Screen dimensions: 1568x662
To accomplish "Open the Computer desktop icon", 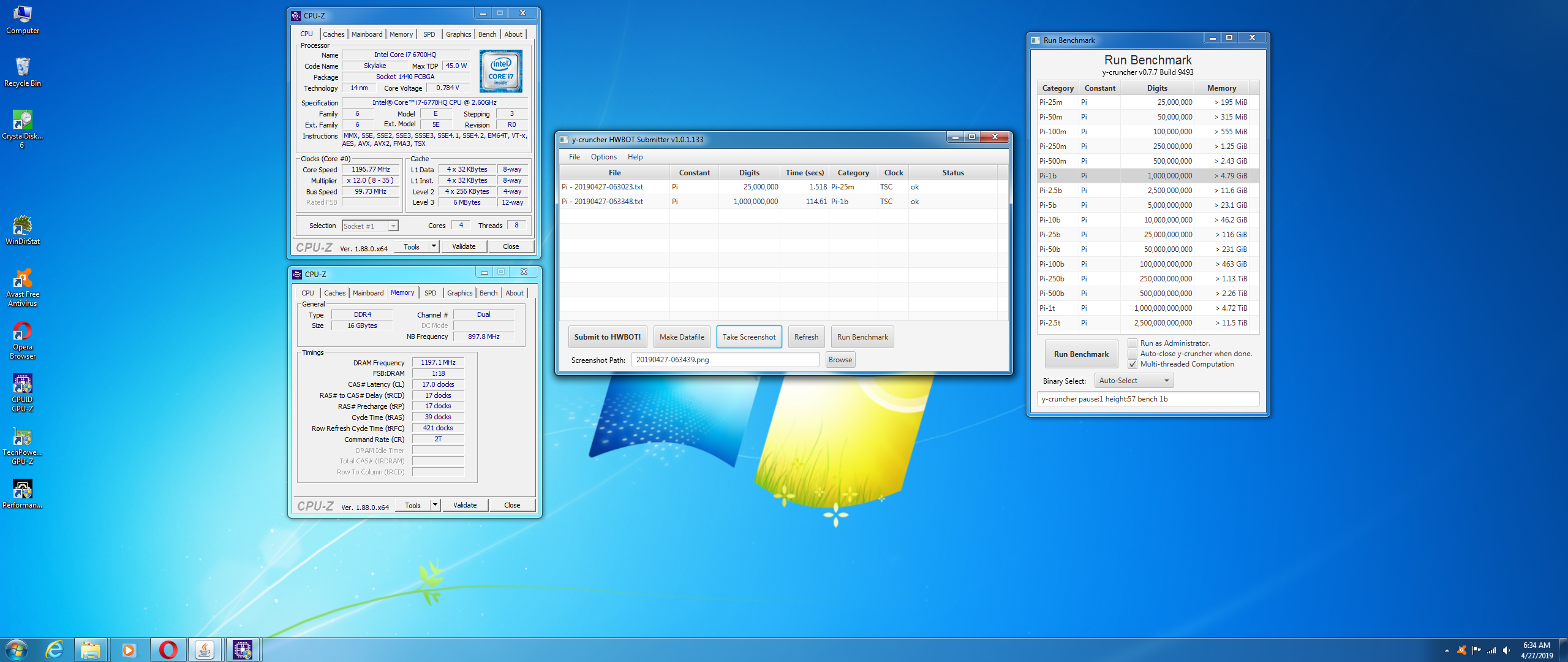I will coord(23,20).
